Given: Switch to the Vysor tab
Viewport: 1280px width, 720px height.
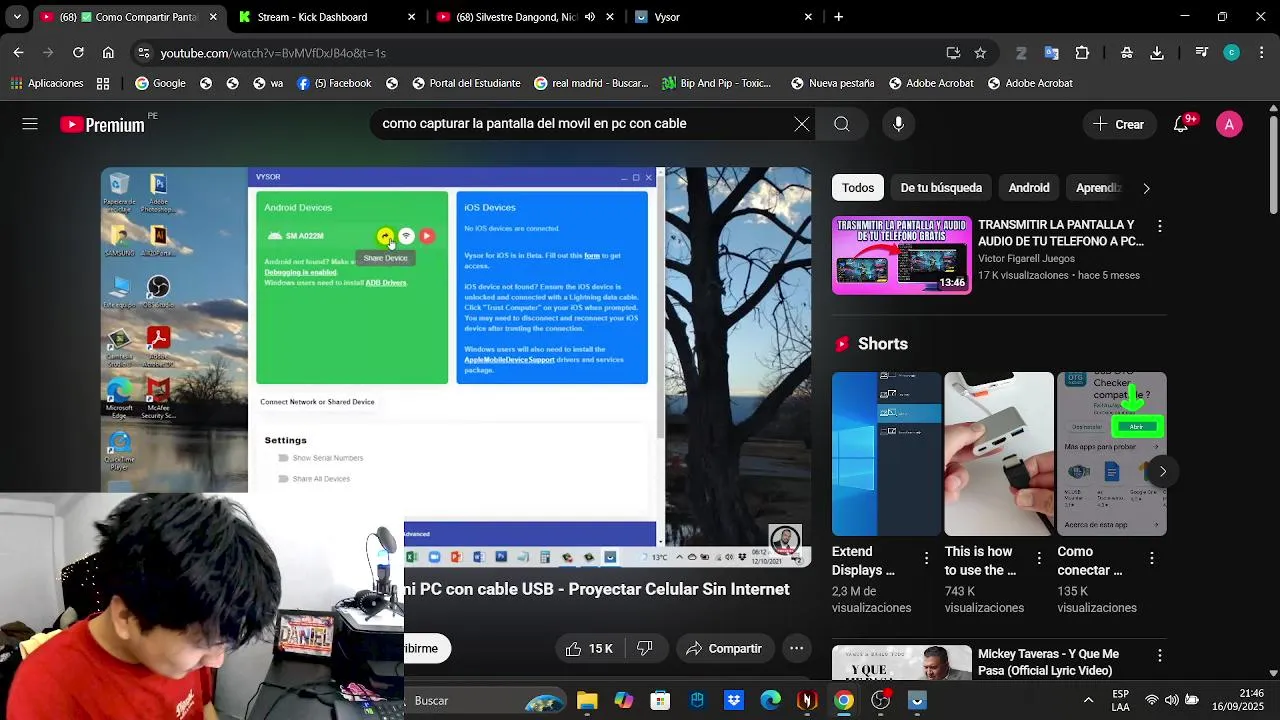Looking at the screenshot, I should click(x=725, y=17).
